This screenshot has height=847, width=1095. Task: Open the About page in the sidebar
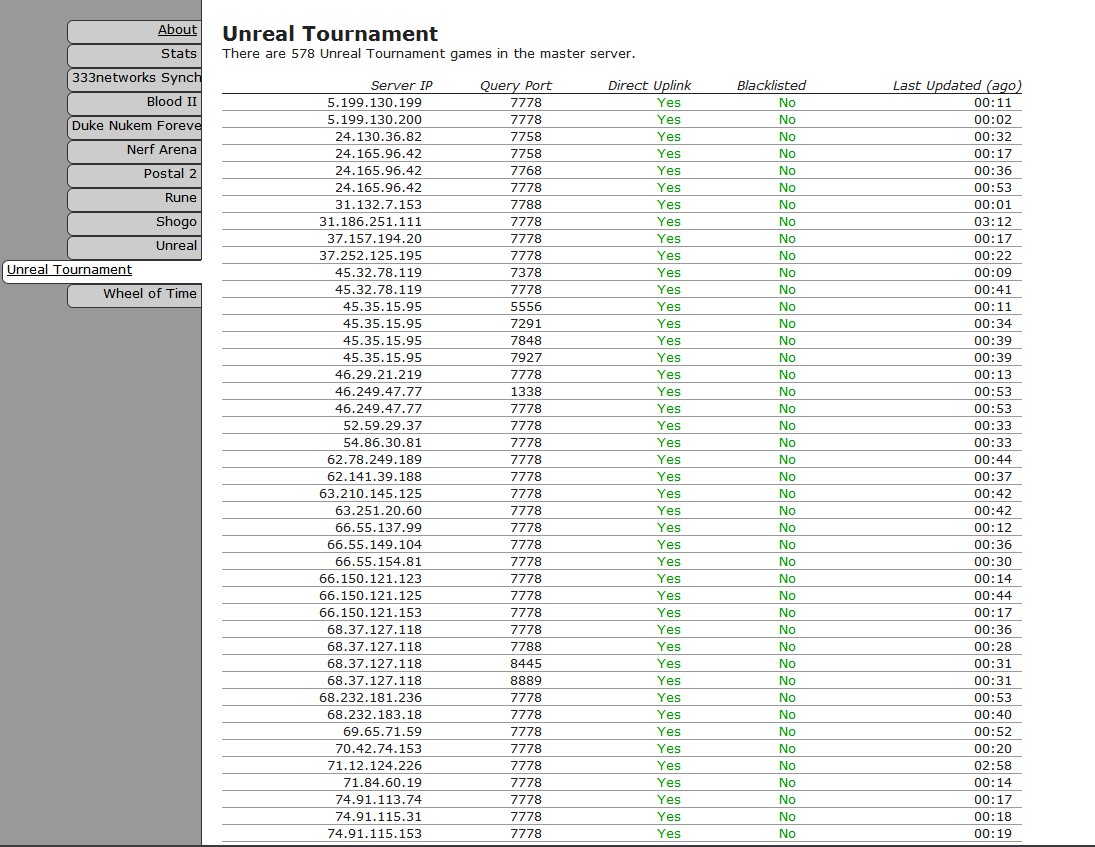(x=135, y=31)
